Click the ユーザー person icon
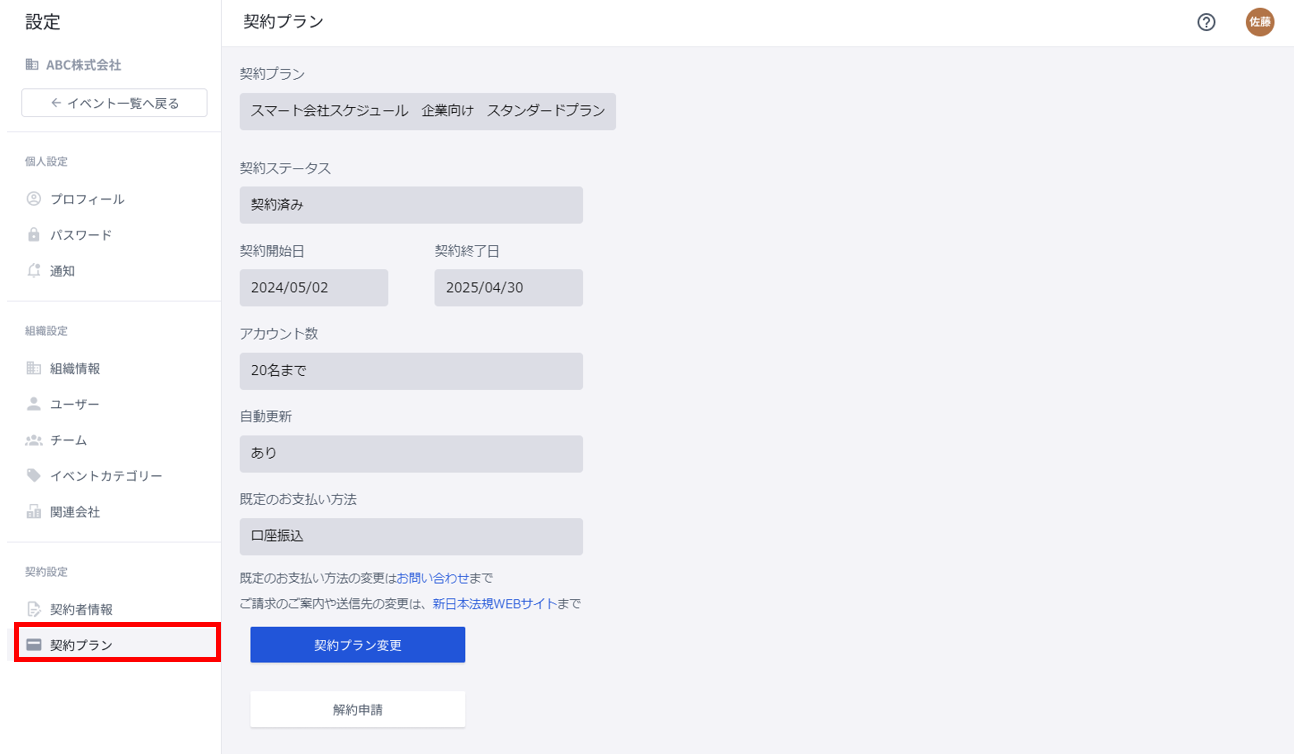 coord(34,404)
